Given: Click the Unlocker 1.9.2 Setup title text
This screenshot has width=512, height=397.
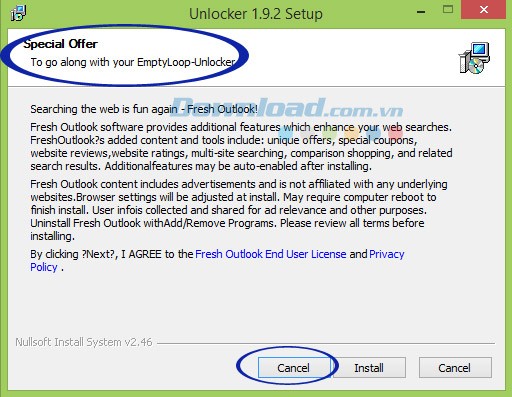Looking at the screenshot, I should [256, 14].
